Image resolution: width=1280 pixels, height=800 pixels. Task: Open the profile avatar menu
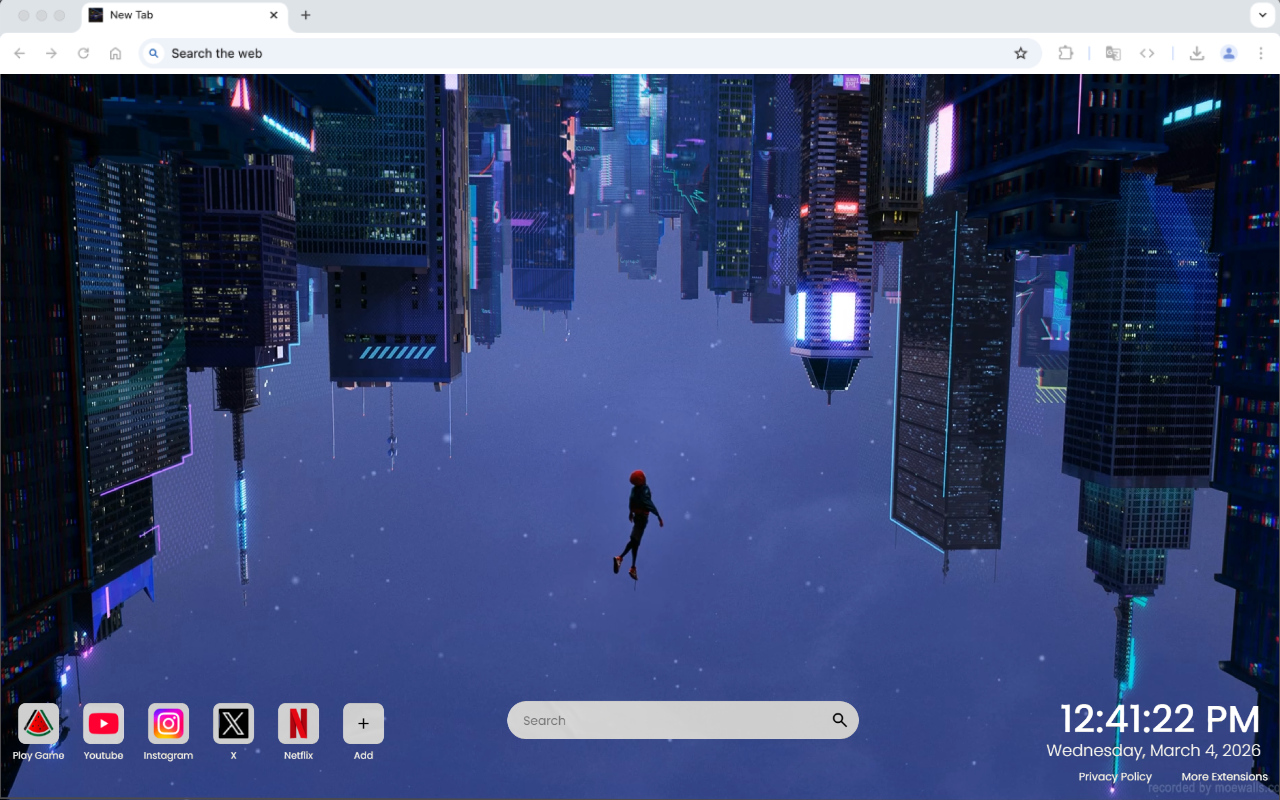point(1229,53)
